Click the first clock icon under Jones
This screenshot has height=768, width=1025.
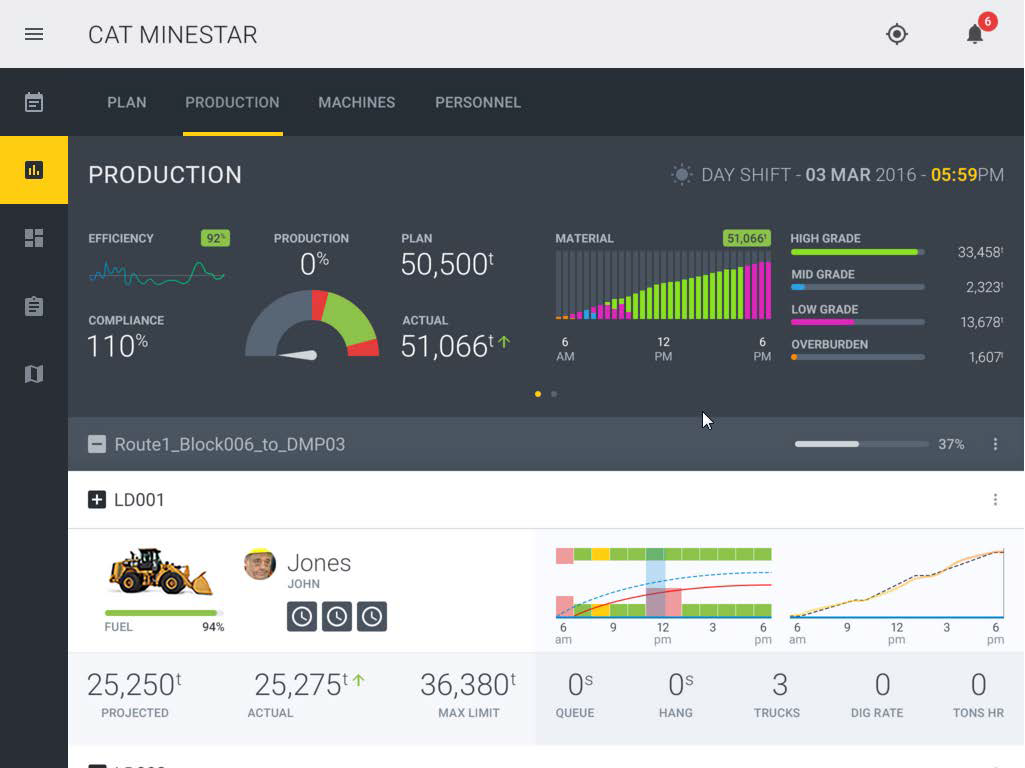[302, 616]
